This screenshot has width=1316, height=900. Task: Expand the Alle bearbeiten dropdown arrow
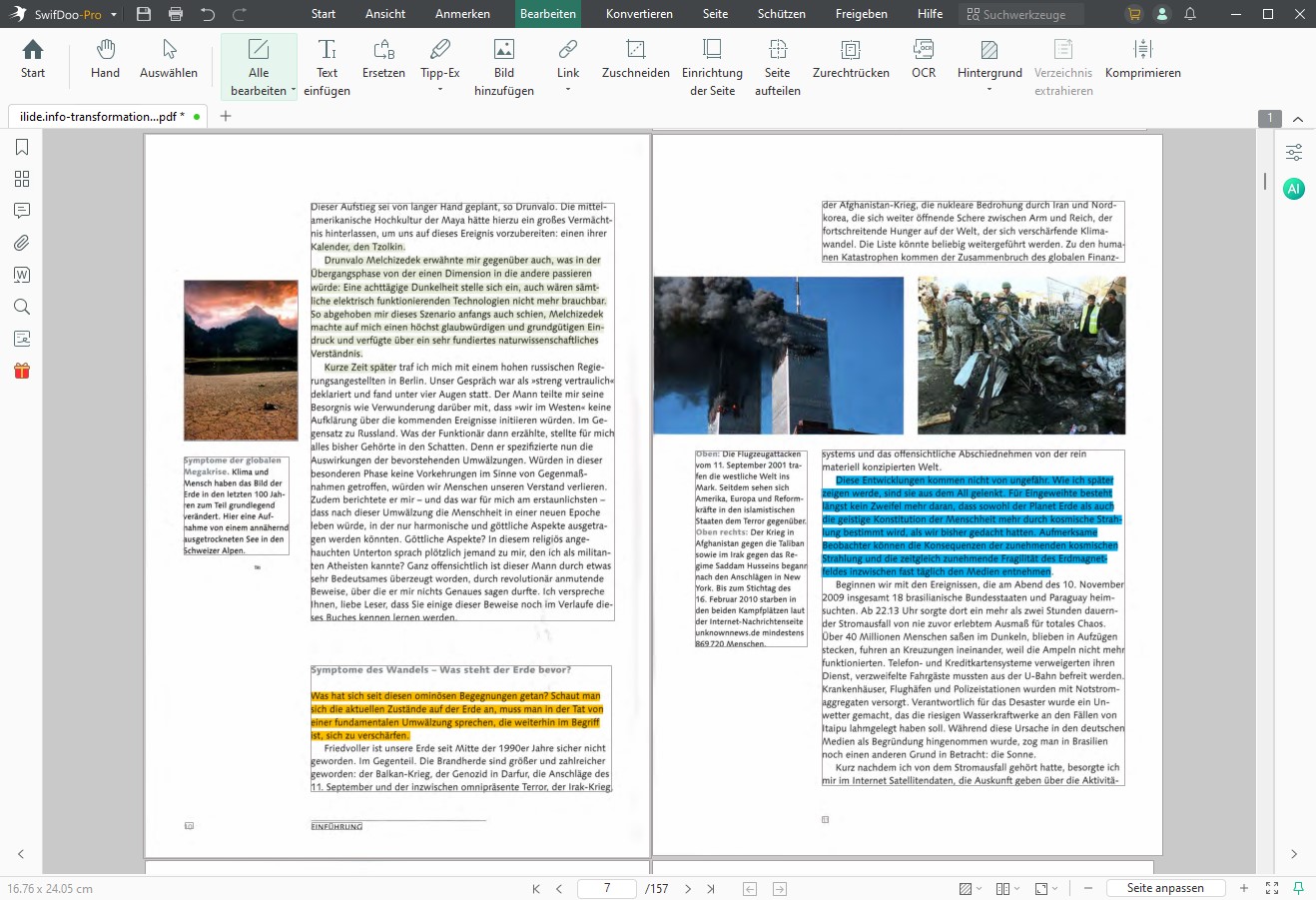[x=294, y=91]
